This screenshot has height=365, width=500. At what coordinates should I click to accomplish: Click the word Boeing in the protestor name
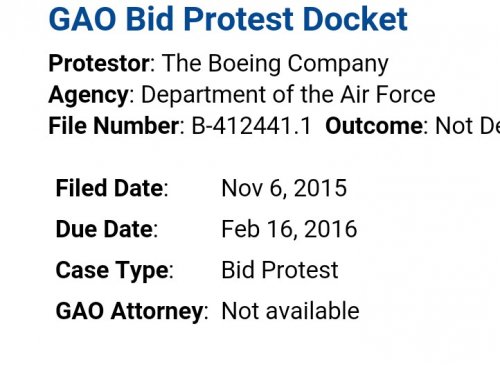[244, 64]
